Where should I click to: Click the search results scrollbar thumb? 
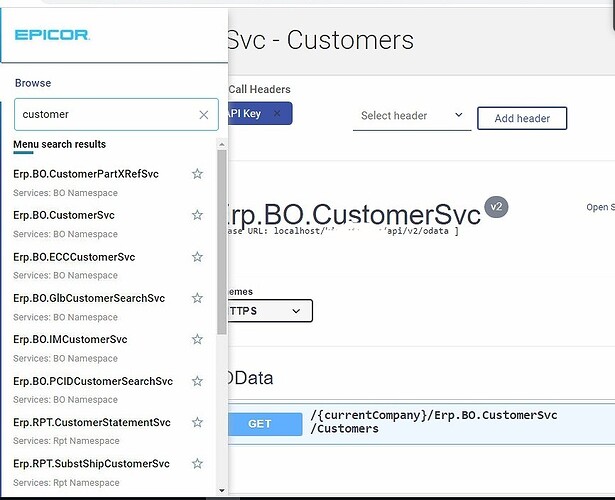point(222,242)
